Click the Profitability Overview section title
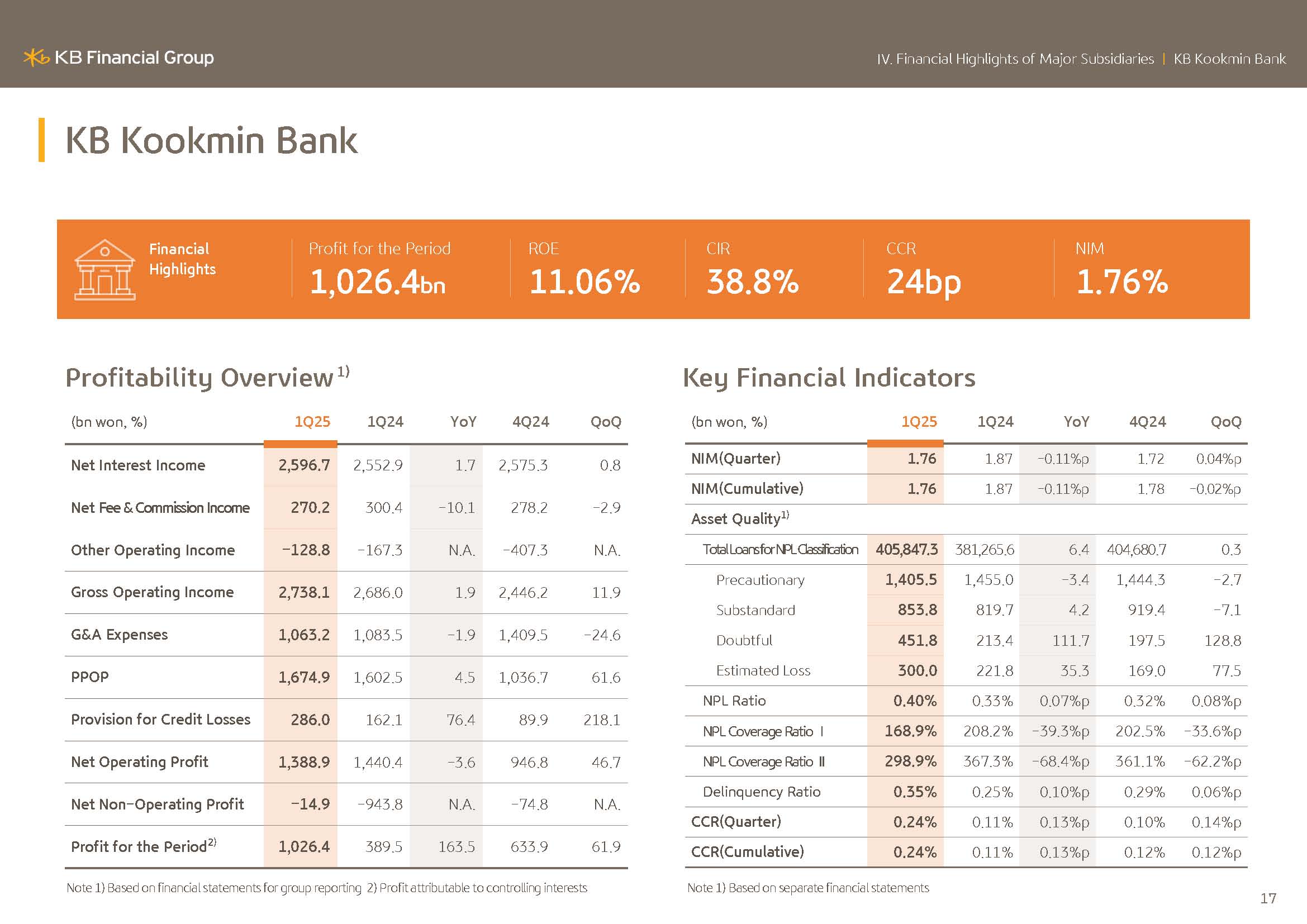The width and height of the screenshot is (1307, 924). 199,378
